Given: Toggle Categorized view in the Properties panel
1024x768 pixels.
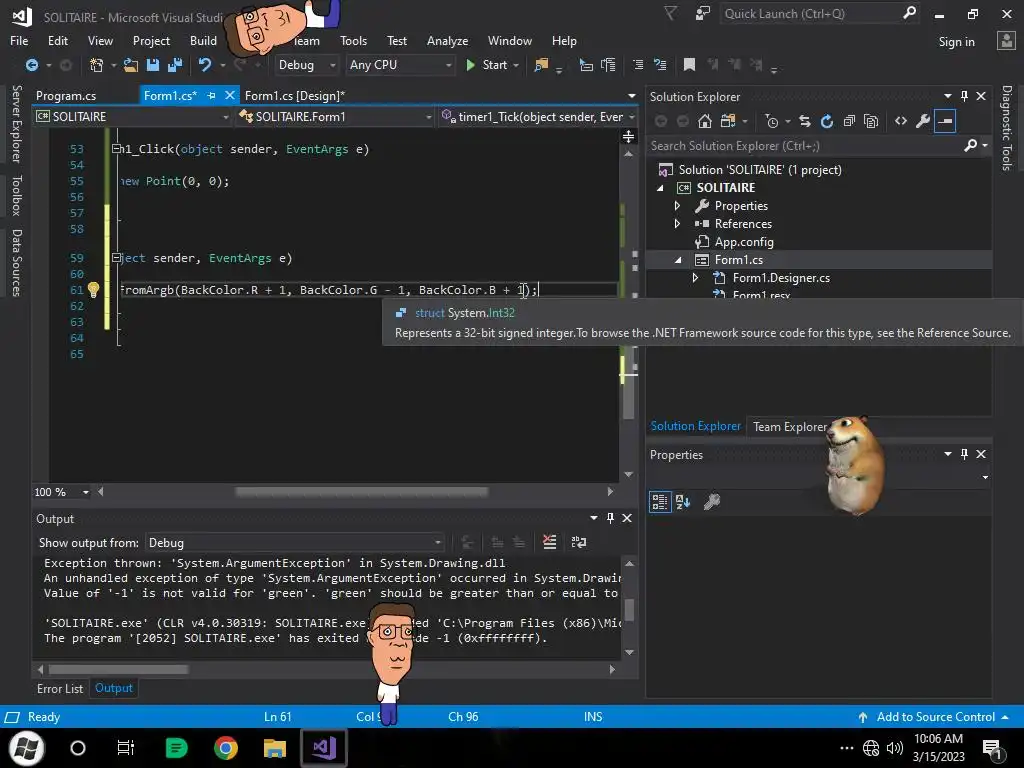Looking at the screenshot, I should (660, 502).
